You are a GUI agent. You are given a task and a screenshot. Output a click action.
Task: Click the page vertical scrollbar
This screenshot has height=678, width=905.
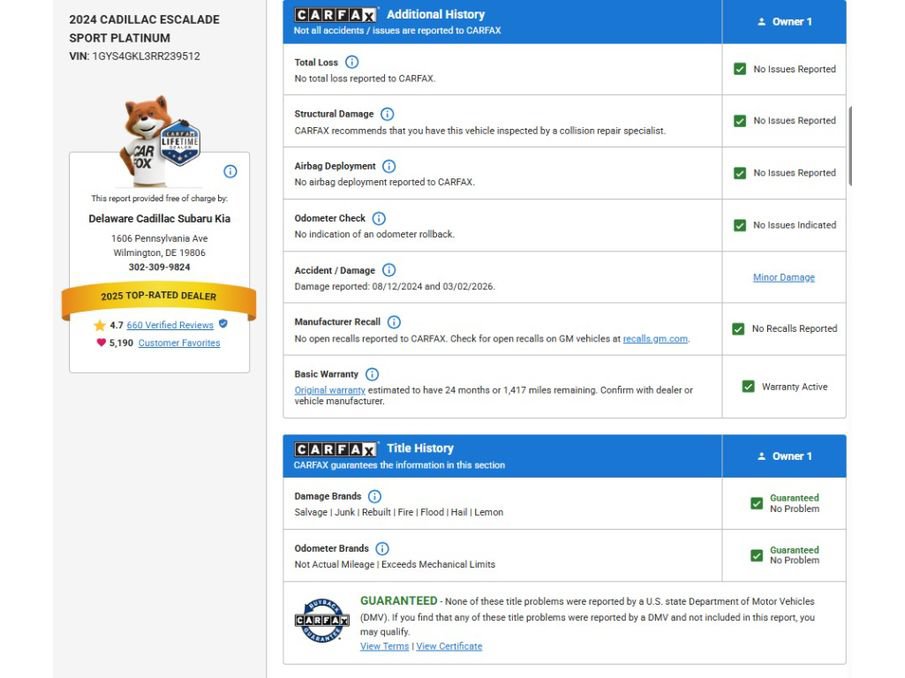point(850,146)
